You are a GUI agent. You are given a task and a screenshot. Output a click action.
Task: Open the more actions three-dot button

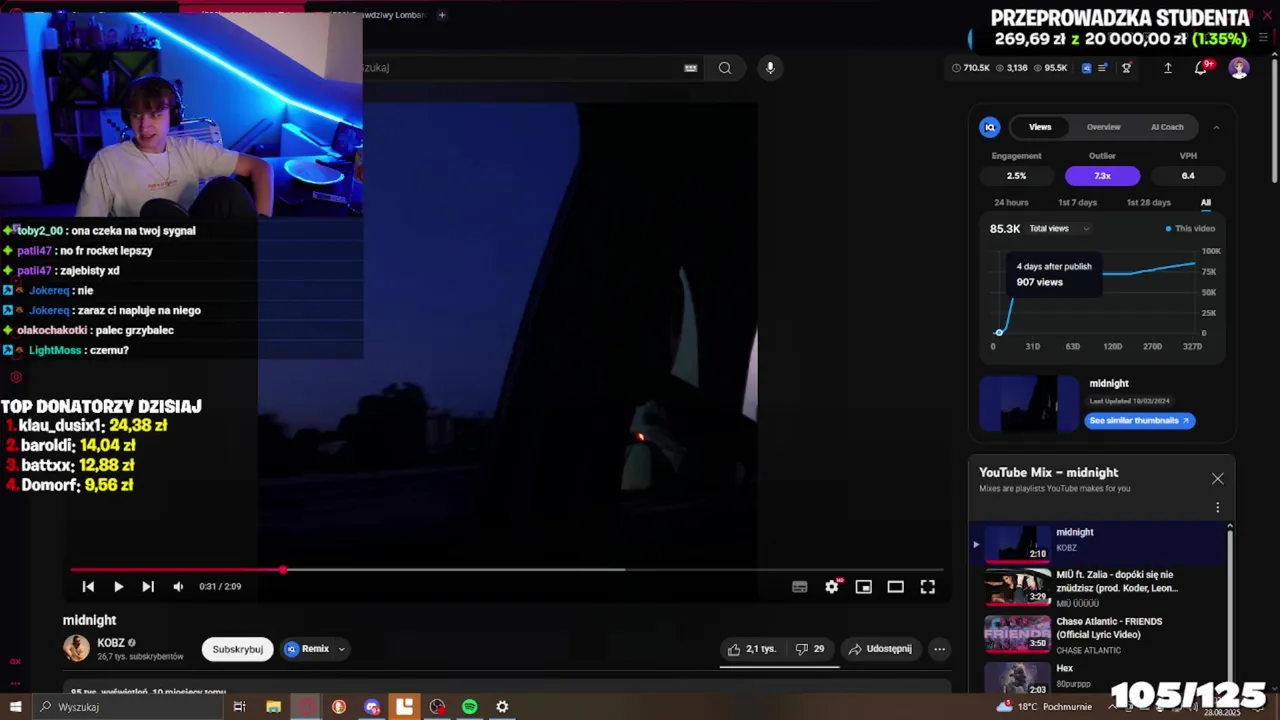coord(939,649)
